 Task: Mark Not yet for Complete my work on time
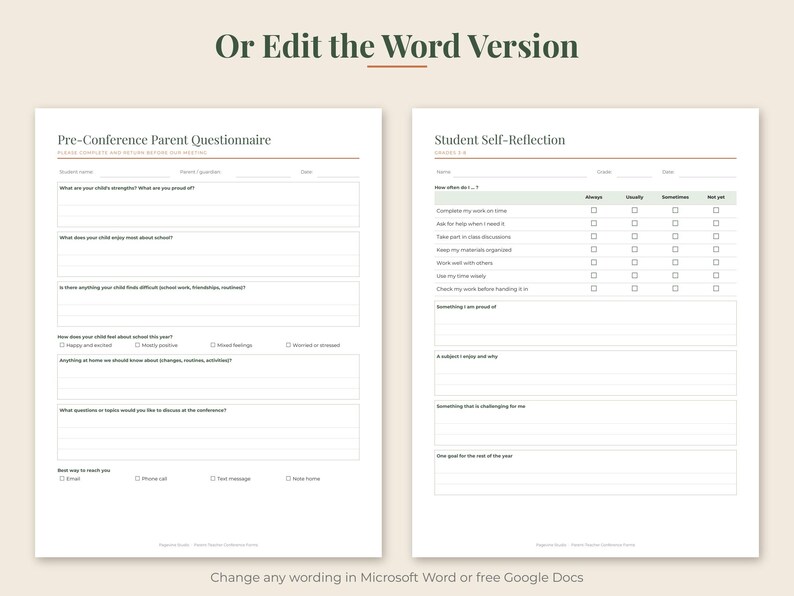(x=716, y=210)
